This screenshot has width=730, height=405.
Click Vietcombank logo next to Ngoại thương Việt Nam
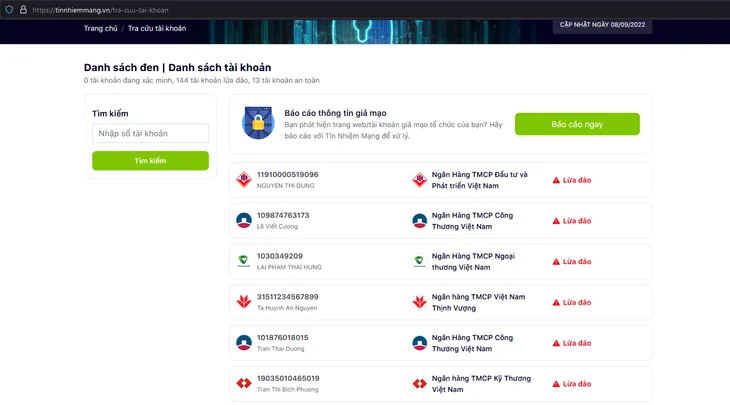coord(419,261)
